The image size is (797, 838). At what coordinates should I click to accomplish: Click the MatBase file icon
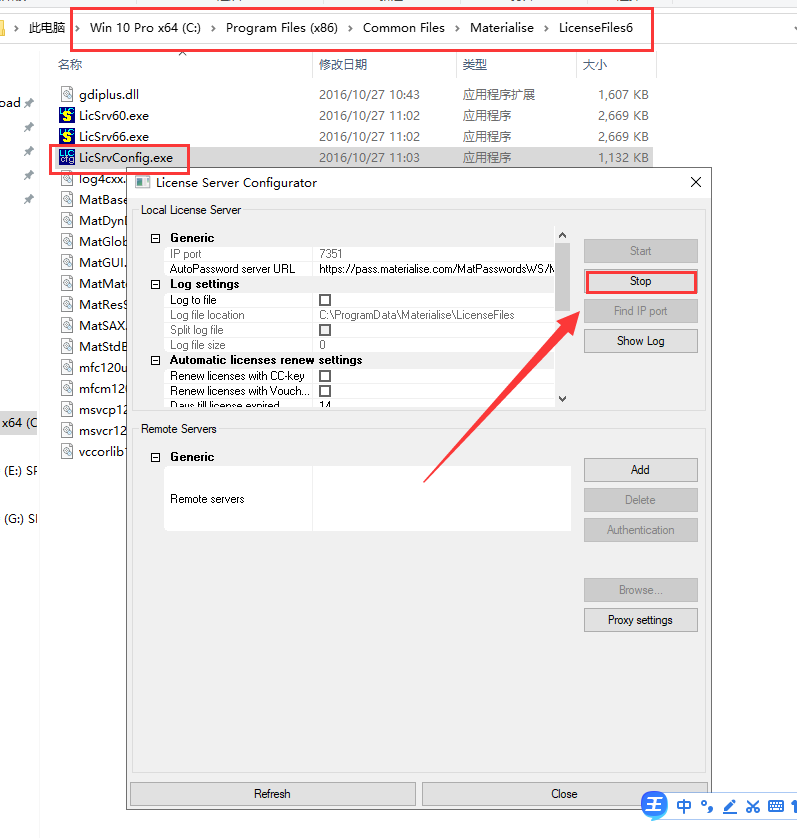67,199
